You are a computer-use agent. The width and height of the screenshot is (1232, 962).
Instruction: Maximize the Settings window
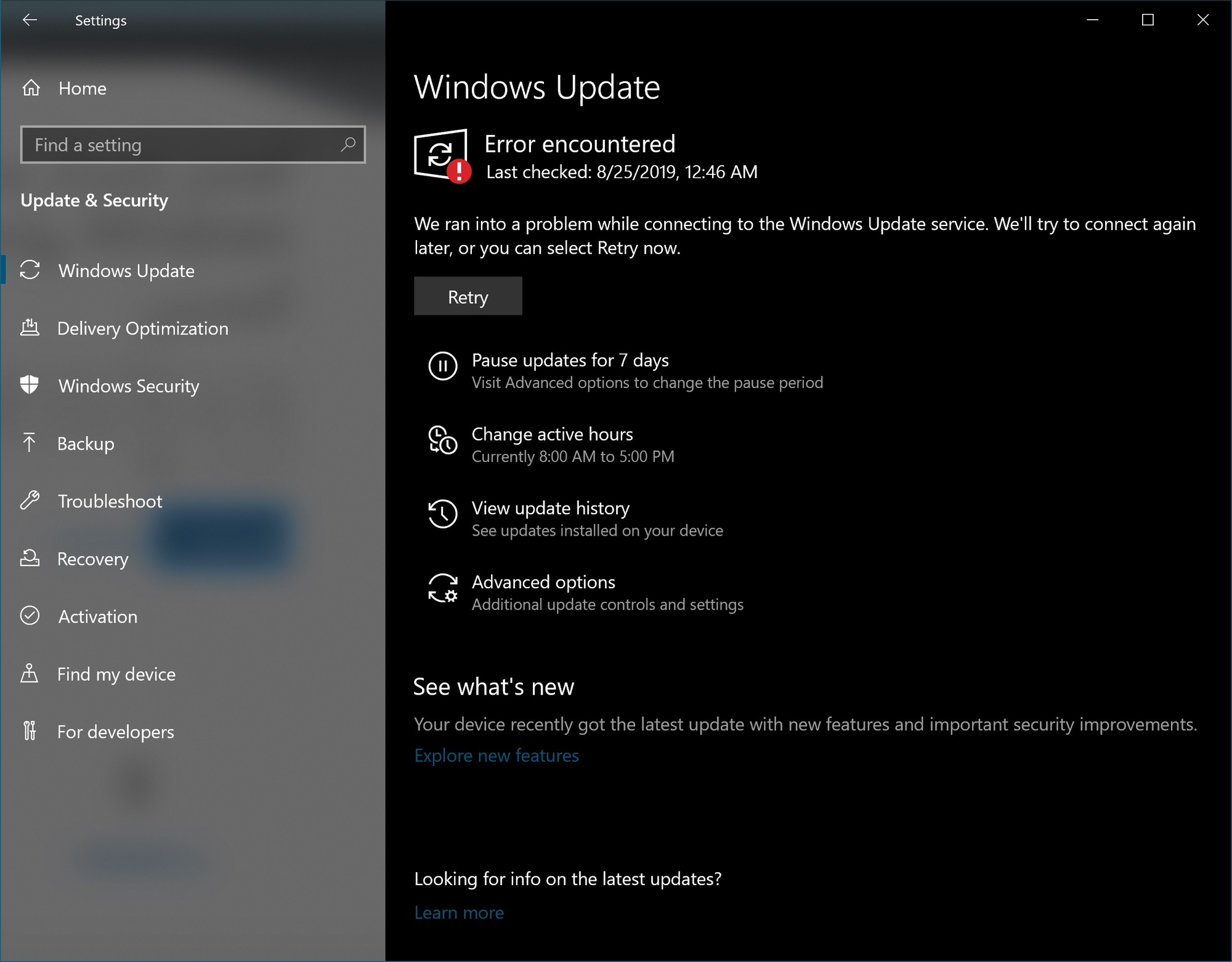1148,20
